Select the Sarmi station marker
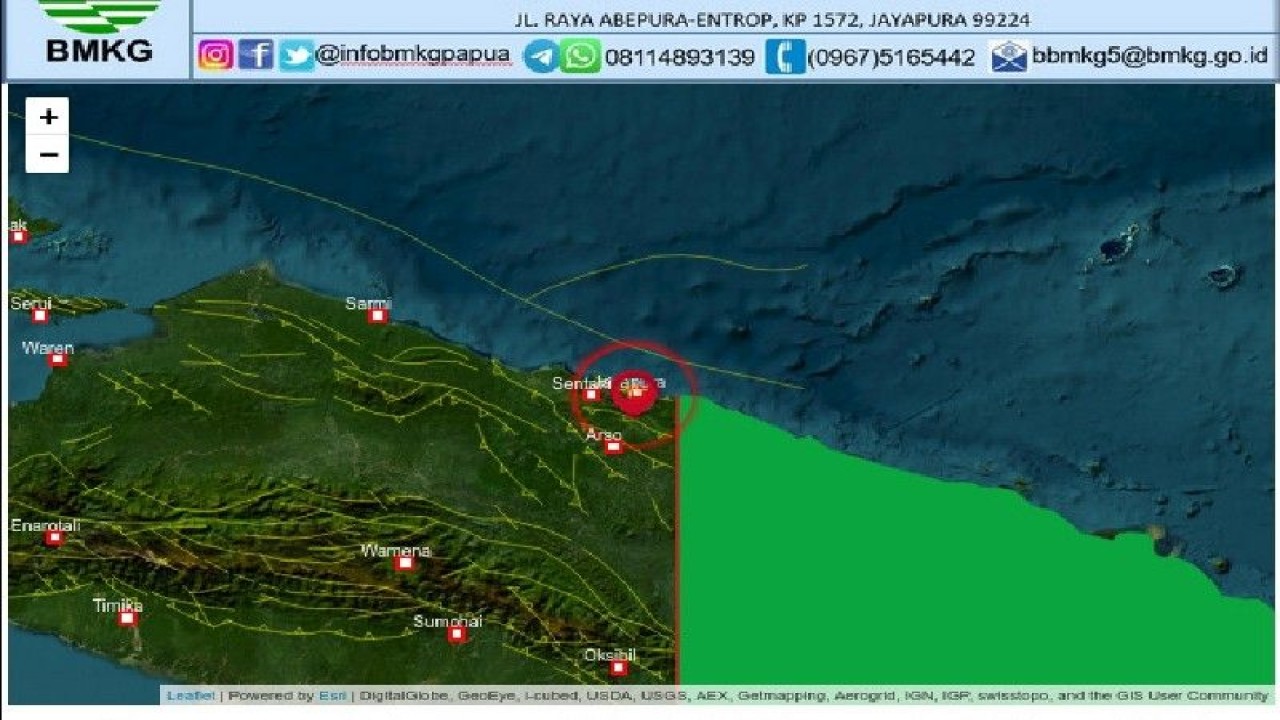Image resolution: width=1280 pixels, height=720 pixels. coord(378,315)
